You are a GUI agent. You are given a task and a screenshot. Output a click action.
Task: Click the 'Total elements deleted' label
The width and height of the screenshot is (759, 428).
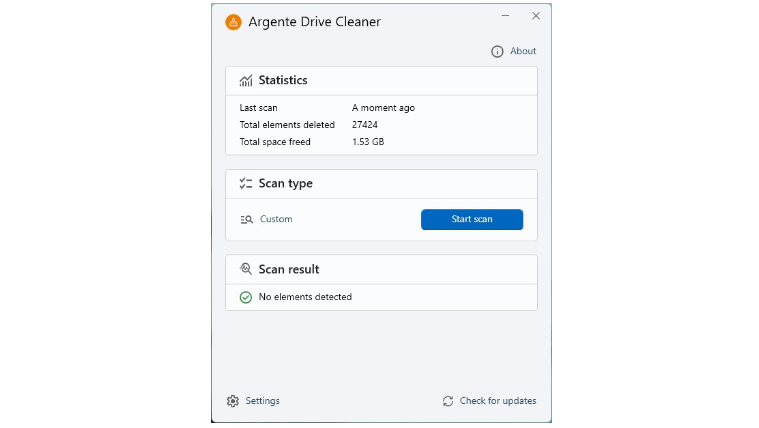coord(287,124)
